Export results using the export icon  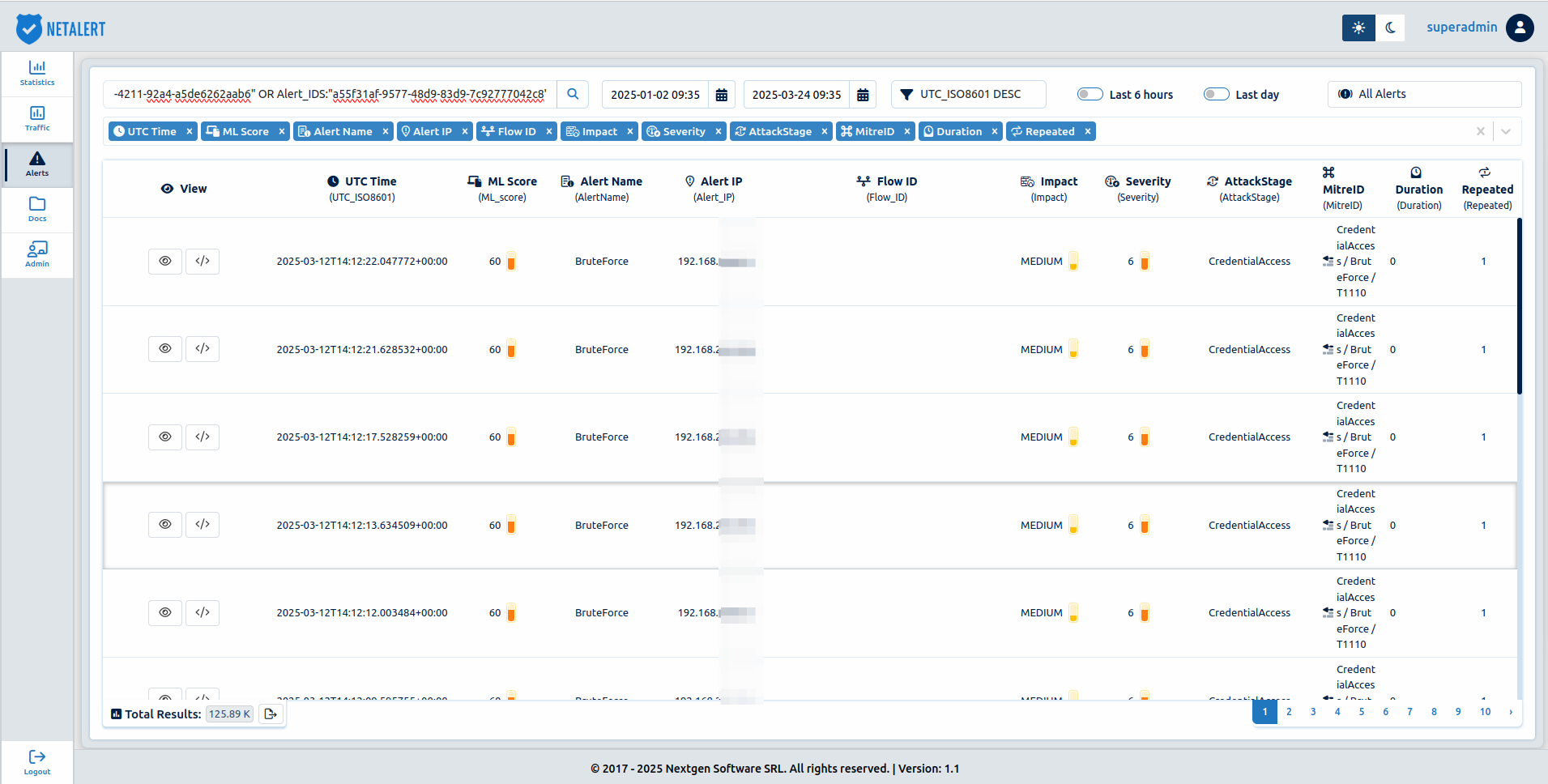click(x=271, y=714)
